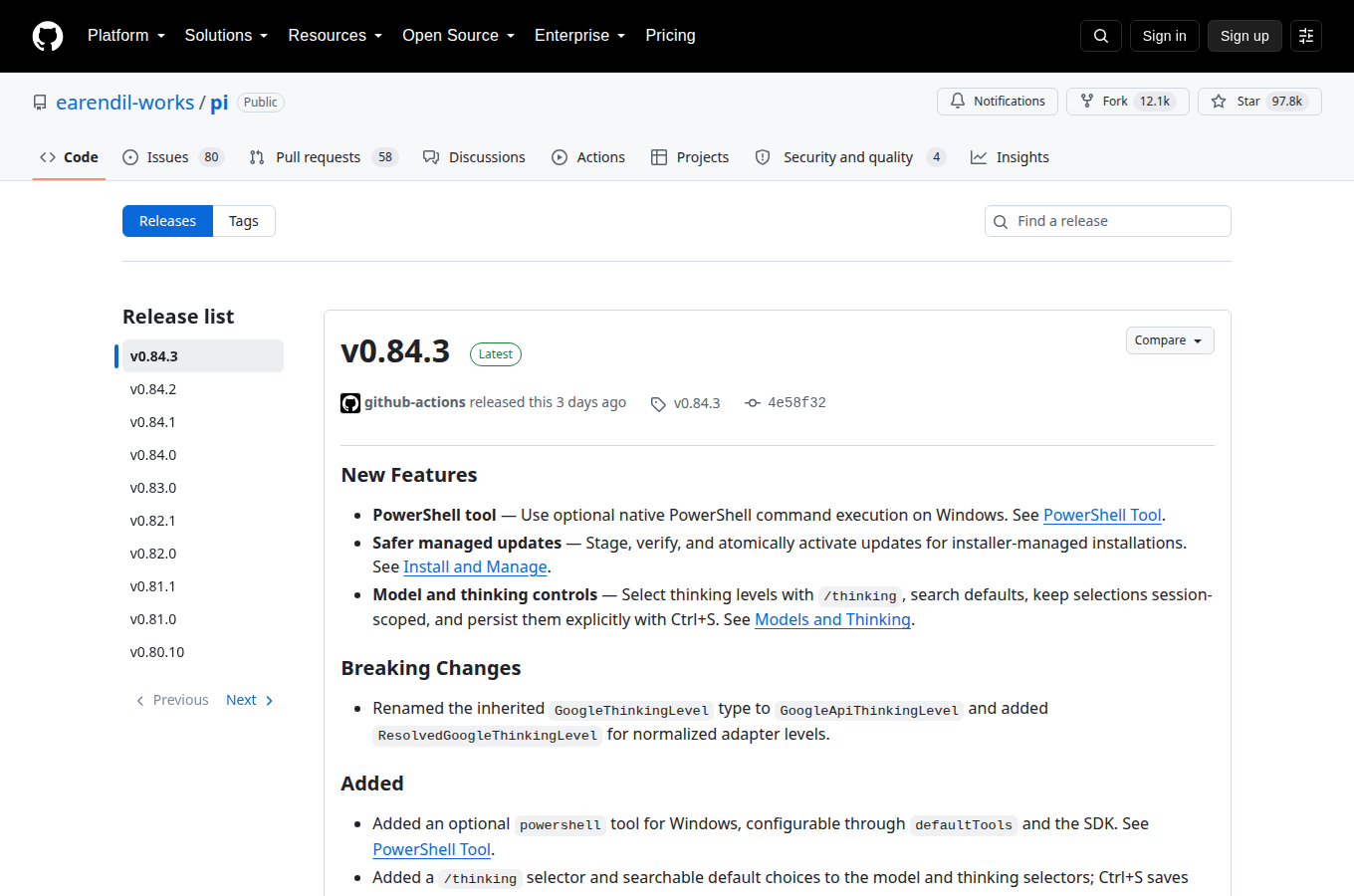
Task: Expand the Open Source menu
Action: tap(459, 36)
